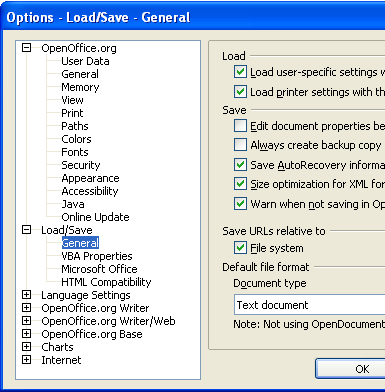Open the Print options page
This screenshot has width=385, height=392.
point(72,113)
